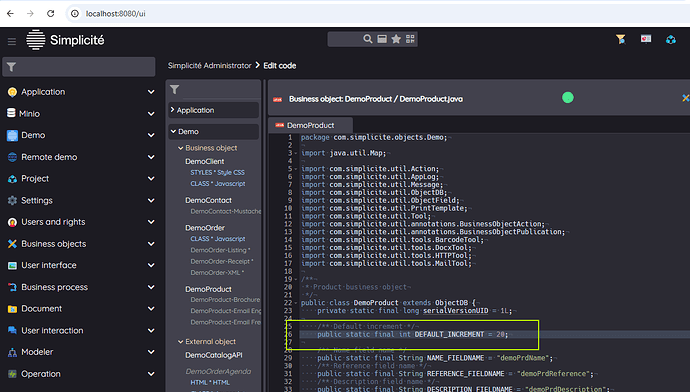Screen dimensions: 690x392
Task: Expand Remote demo menu chevron
Action: [151, 157]
